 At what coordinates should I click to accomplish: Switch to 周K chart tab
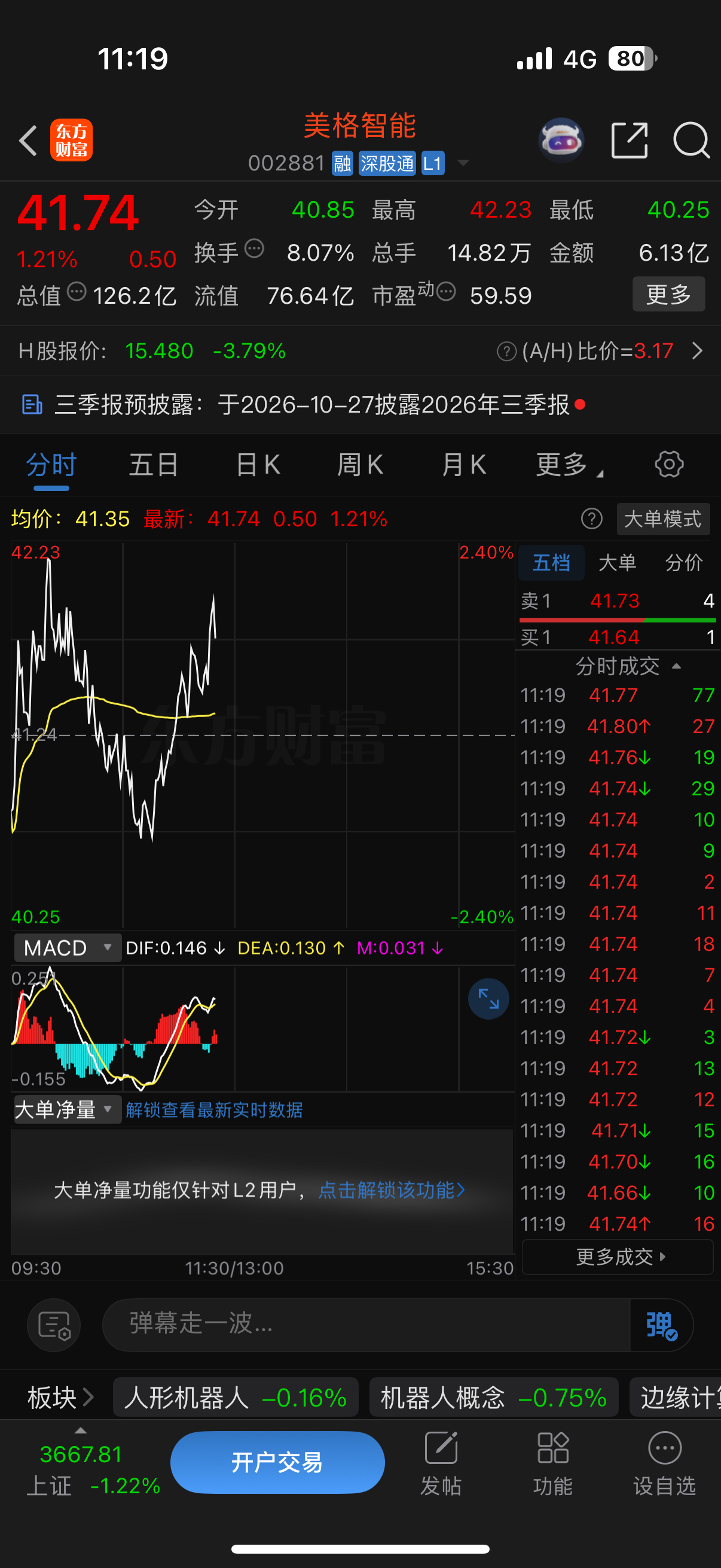click(360, 465)
